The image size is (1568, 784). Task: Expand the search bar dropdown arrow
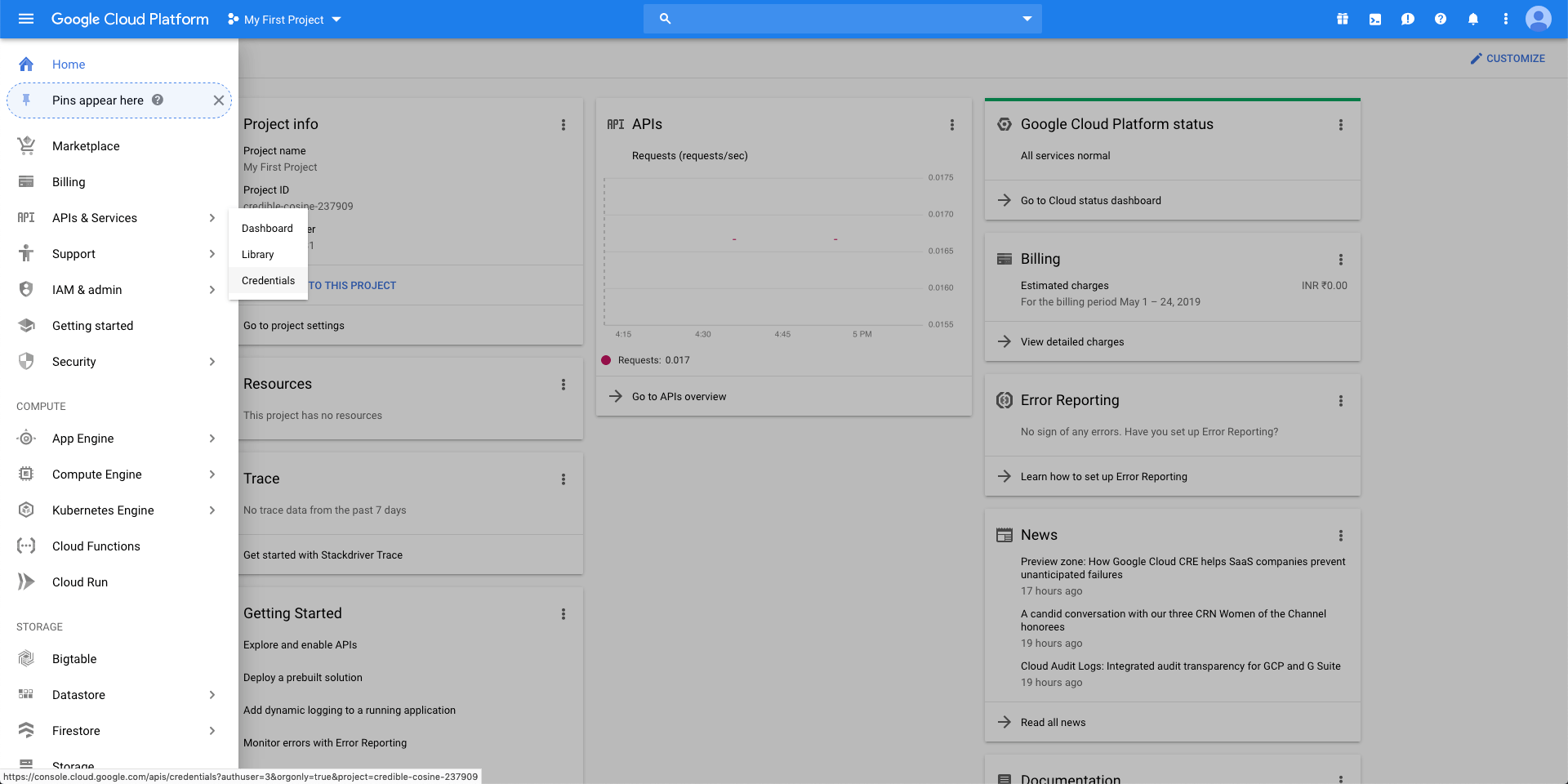pos(1027,19)
